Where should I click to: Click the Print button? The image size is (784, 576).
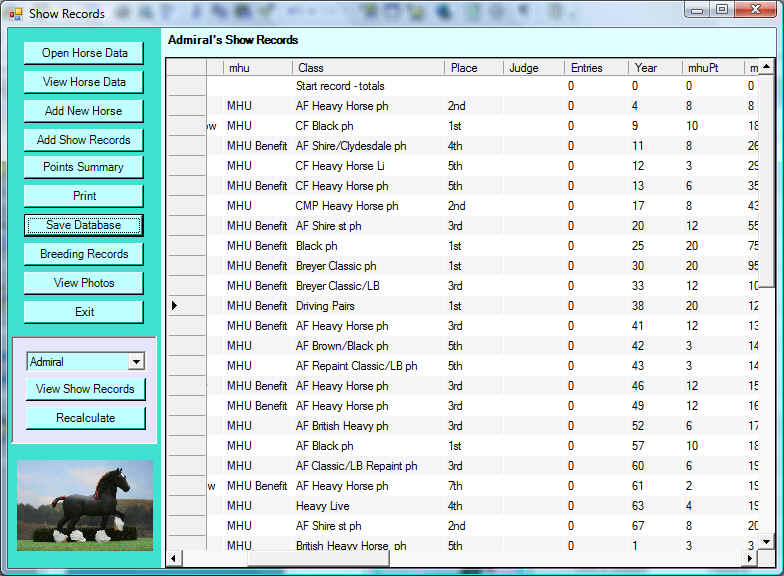[x=84, y=196]
